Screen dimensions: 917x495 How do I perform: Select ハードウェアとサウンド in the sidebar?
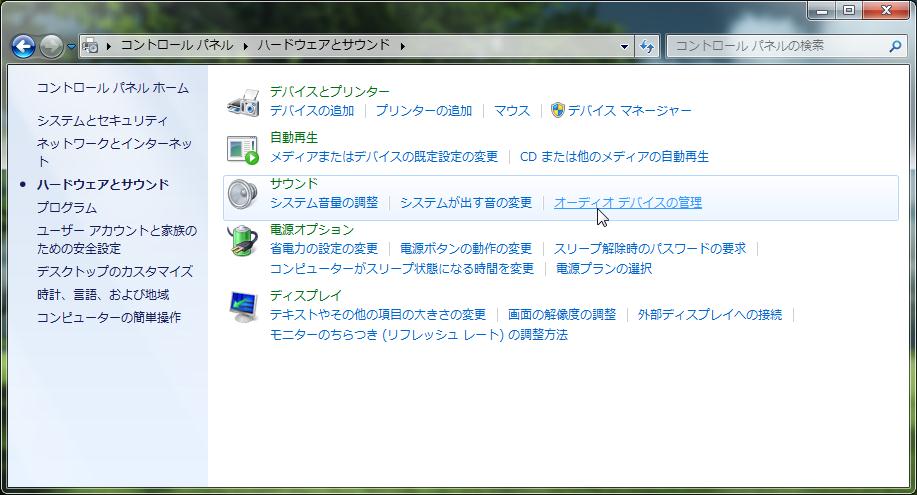pos(103,184)
